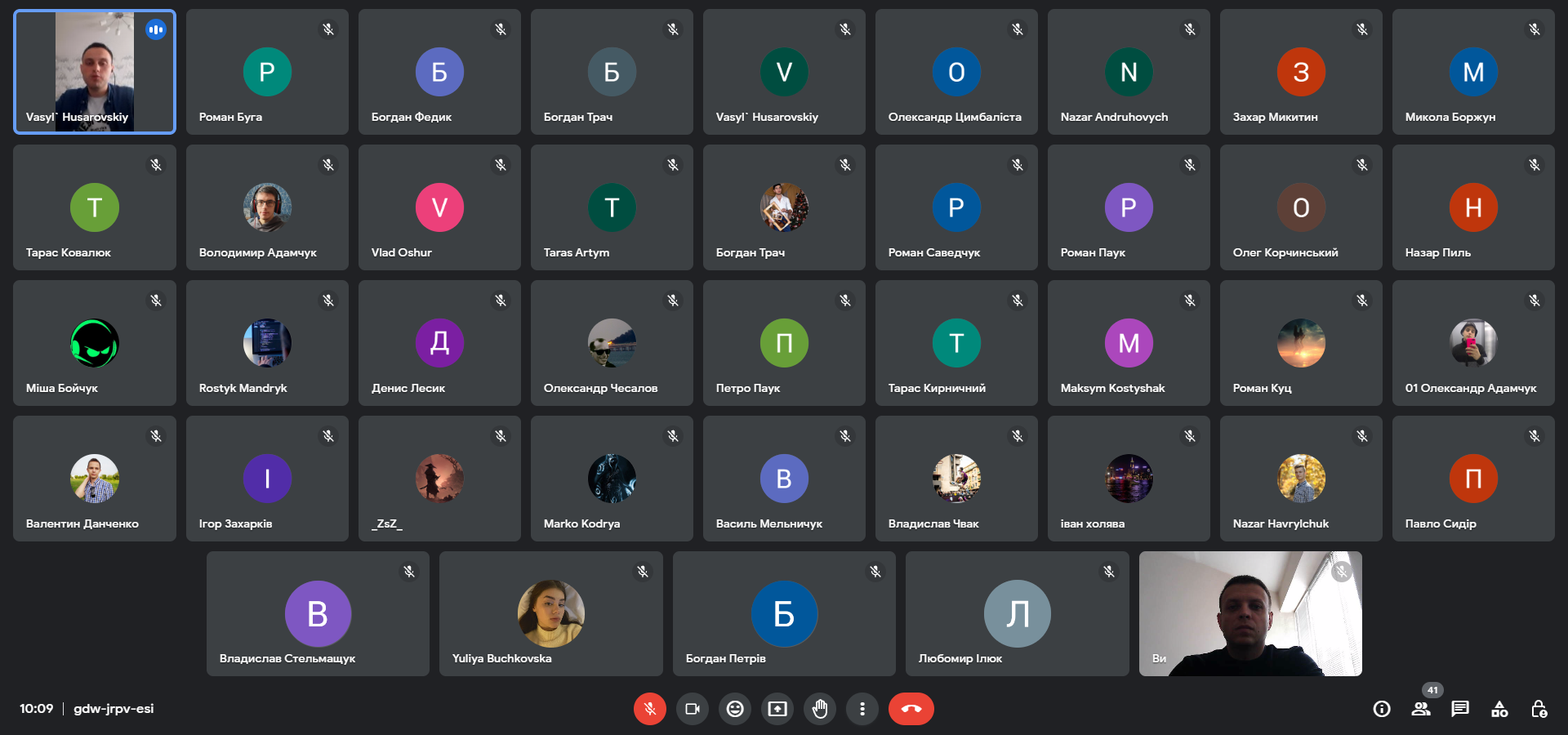Click the Present now screen share icon

pos(777,709)
